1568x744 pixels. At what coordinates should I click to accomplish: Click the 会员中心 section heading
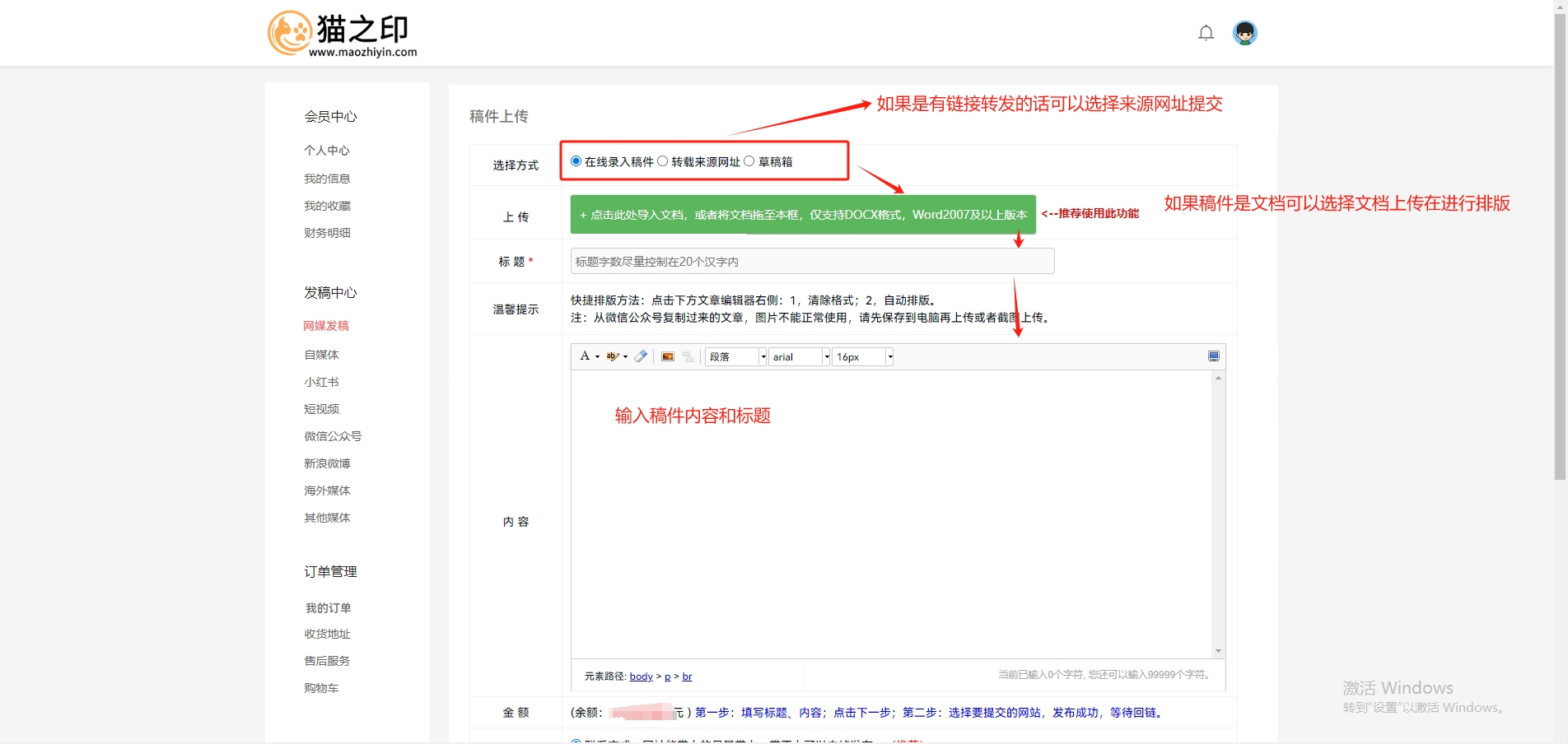[x=330, y=117]
